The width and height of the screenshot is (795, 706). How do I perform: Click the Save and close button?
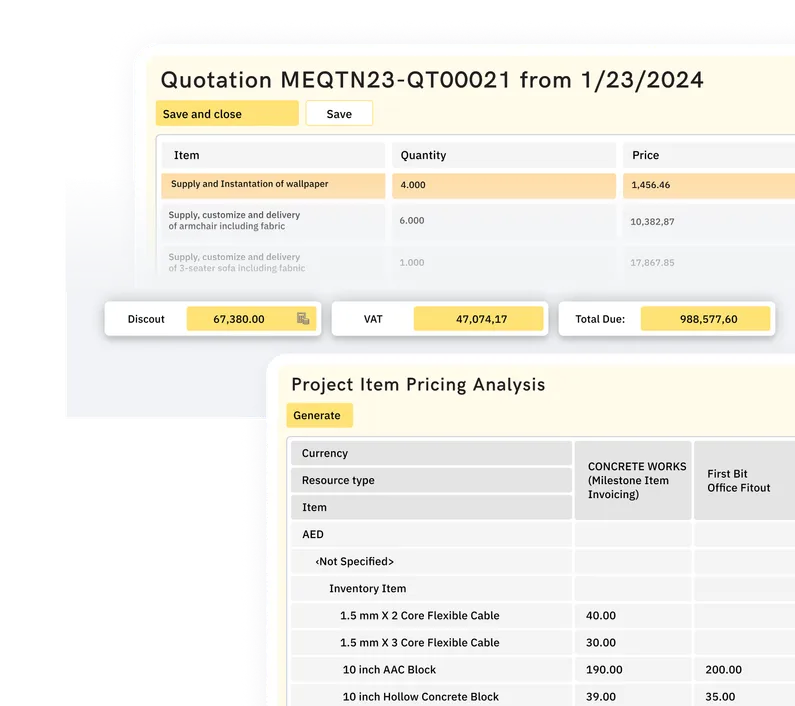pyautogui.click(x=227, y=114)
